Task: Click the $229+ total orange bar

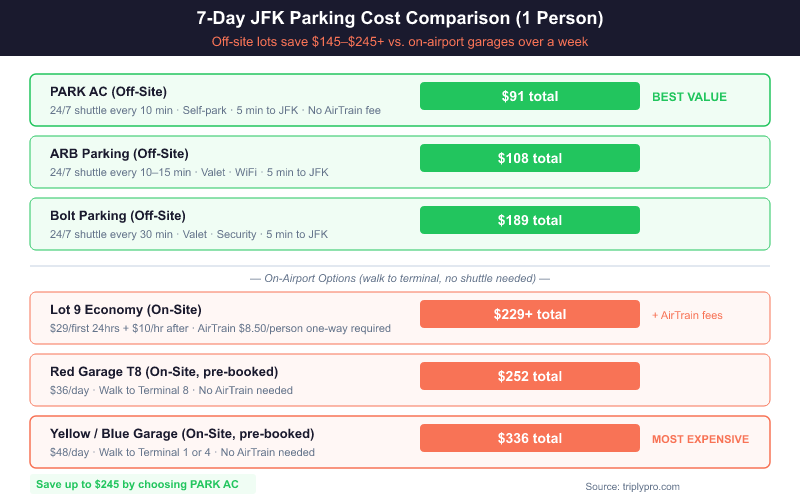Action: pos(529,314)
